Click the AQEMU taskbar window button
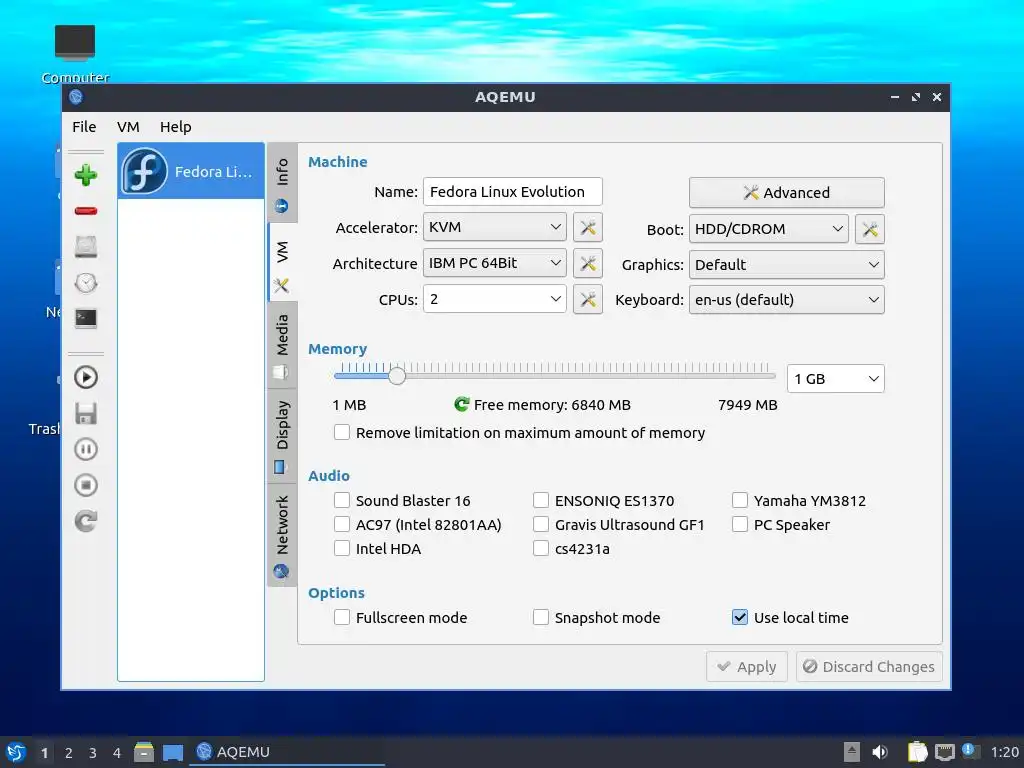This screenshot has width=1024, height=768. [x=287, y=752]
